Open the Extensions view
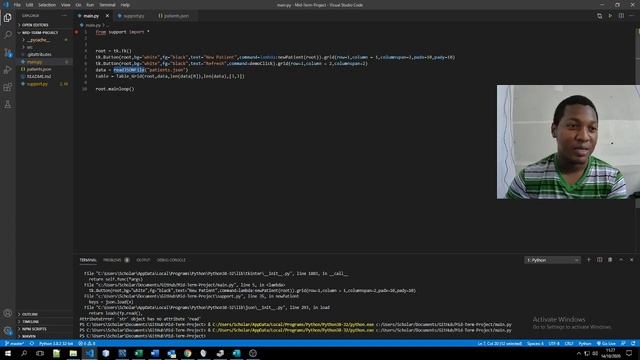This screenshot has height=360, width=640. 8,87
